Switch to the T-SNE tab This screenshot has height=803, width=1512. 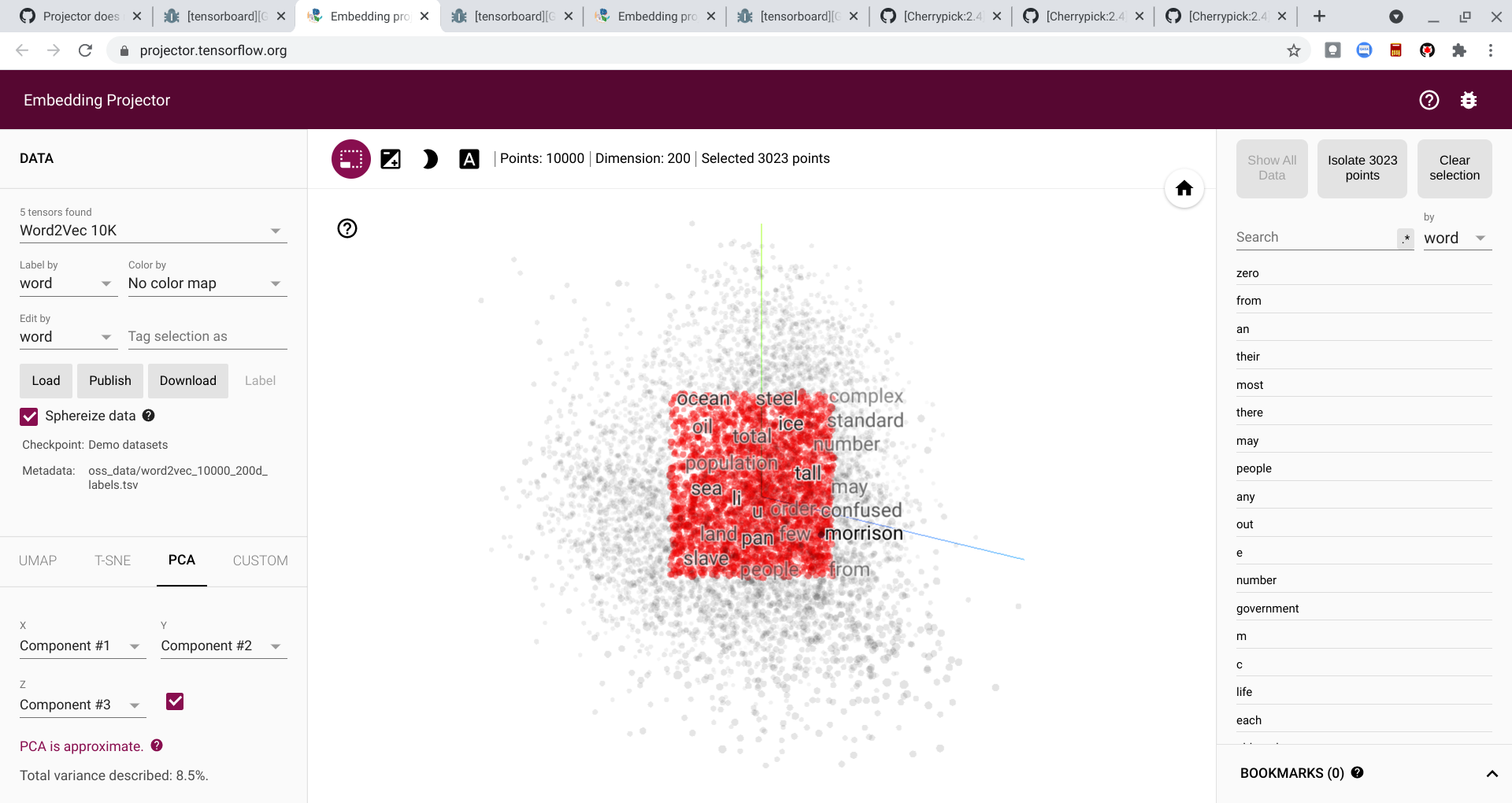tap(113, 561)
